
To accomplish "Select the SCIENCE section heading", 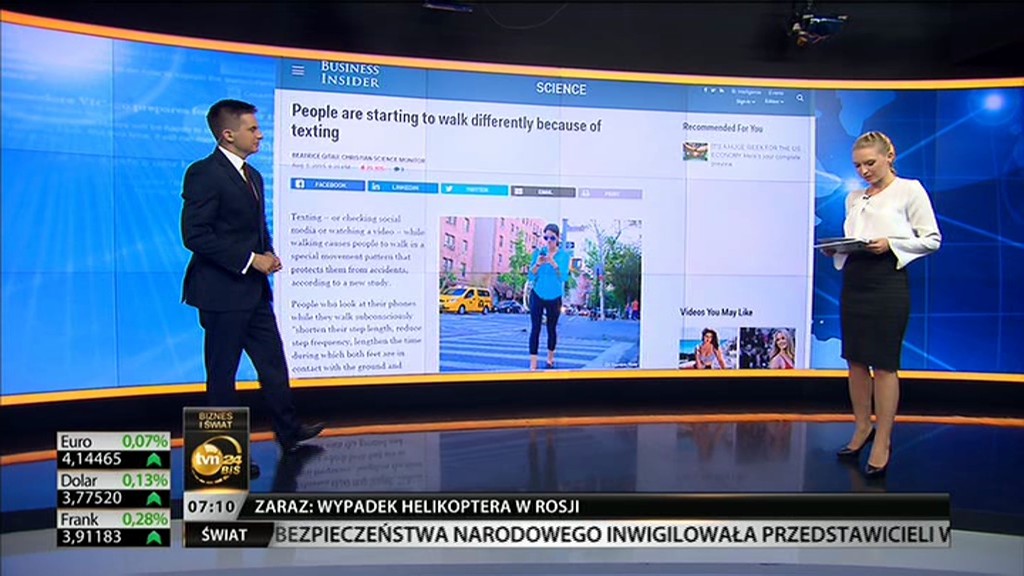I will point(561,89).
